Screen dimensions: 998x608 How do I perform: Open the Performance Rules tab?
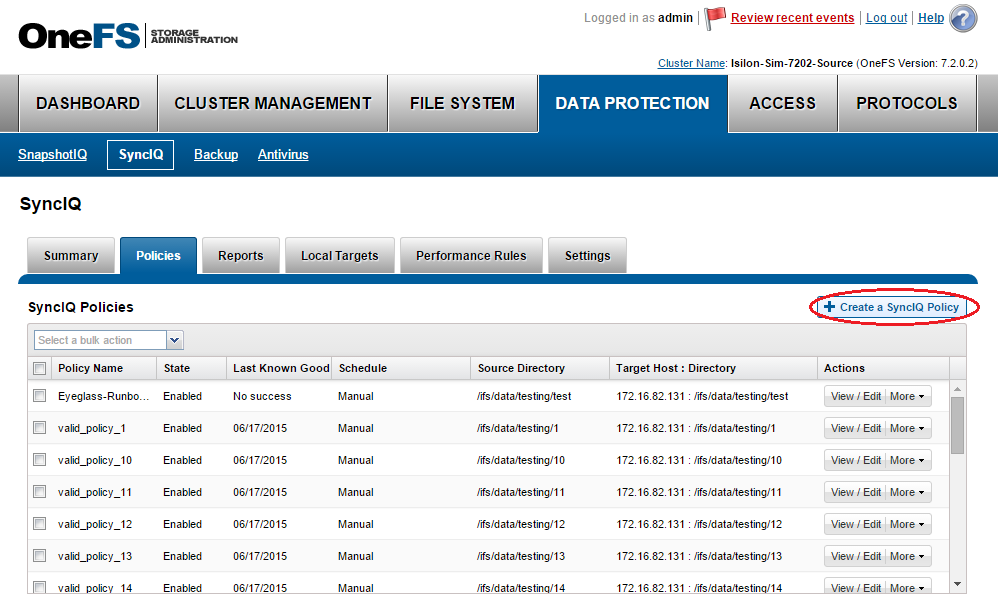click(471, 255)
